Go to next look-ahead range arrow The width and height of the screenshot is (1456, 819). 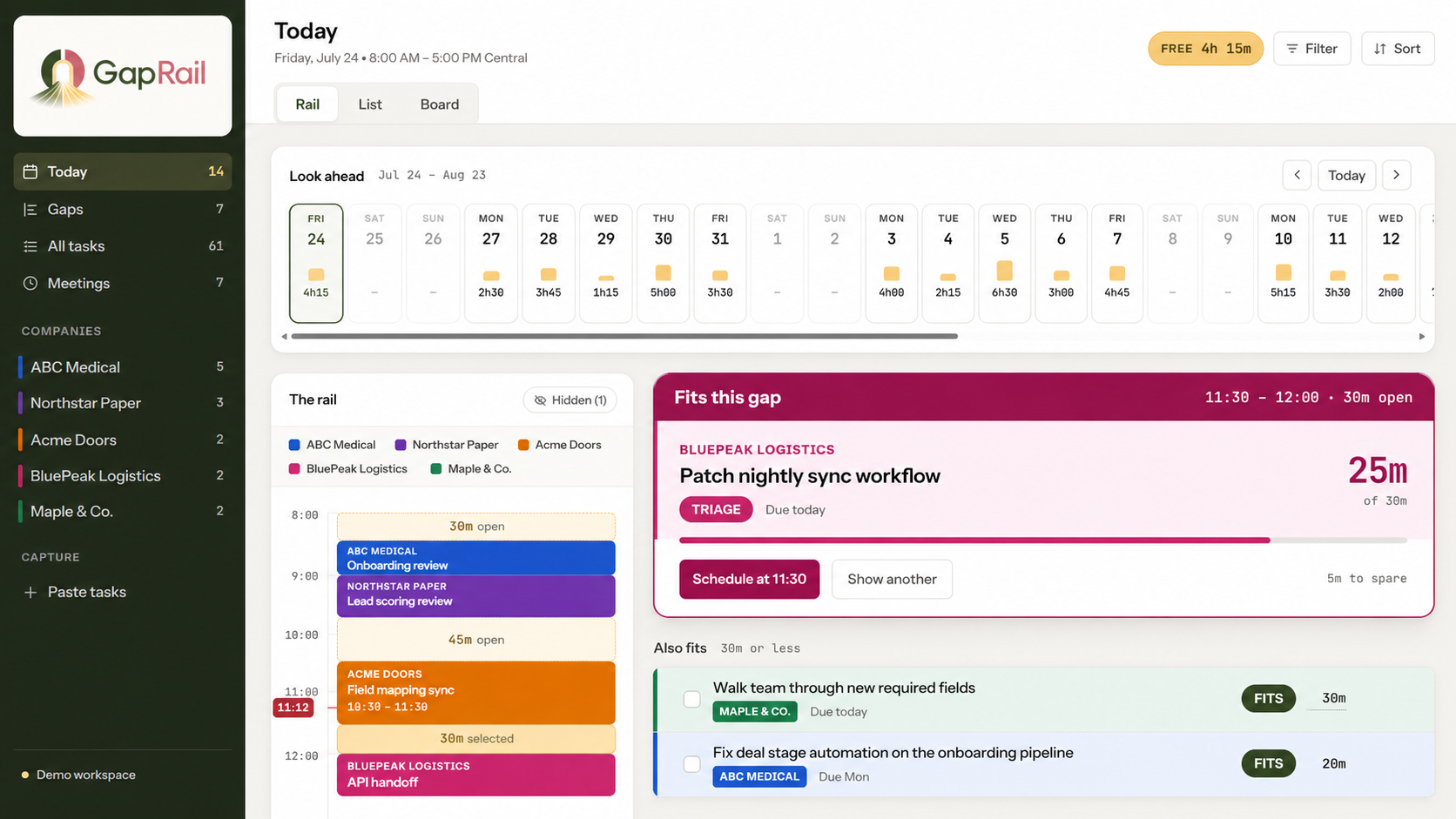[x=1396, y=175]
